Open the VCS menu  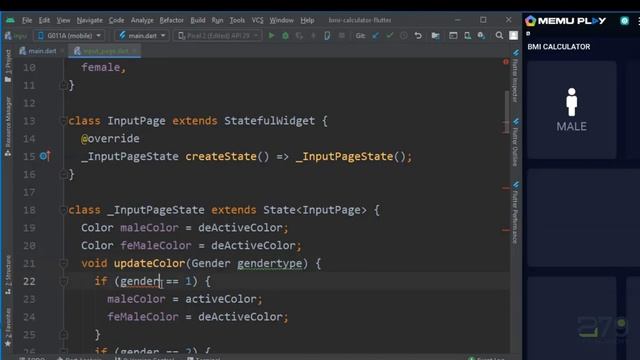tap(257, 20)
